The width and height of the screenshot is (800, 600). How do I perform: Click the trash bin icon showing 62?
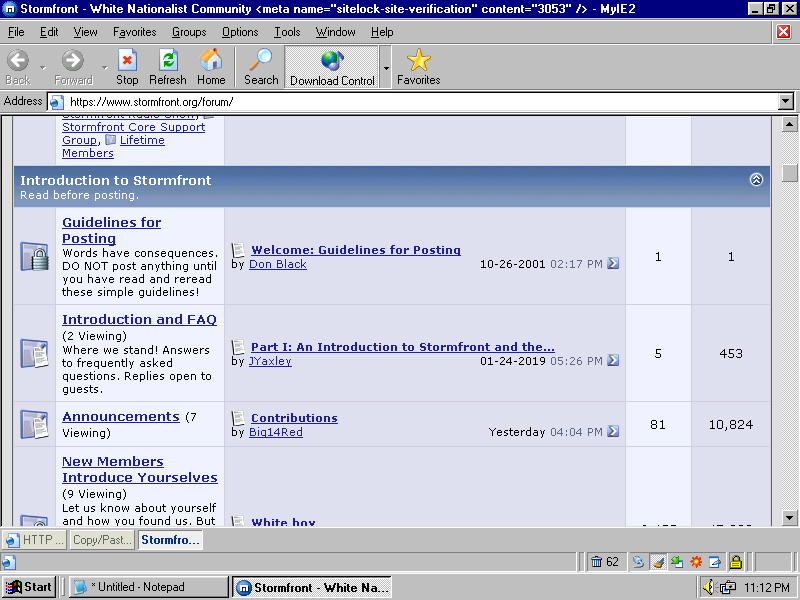[596, 562]
